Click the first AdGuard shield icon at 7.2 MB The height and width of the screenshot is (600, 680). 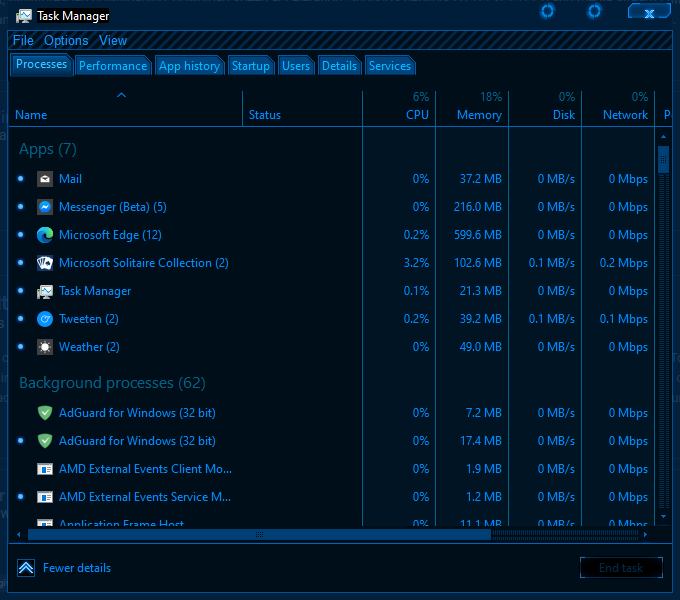(x=45, y=413)
